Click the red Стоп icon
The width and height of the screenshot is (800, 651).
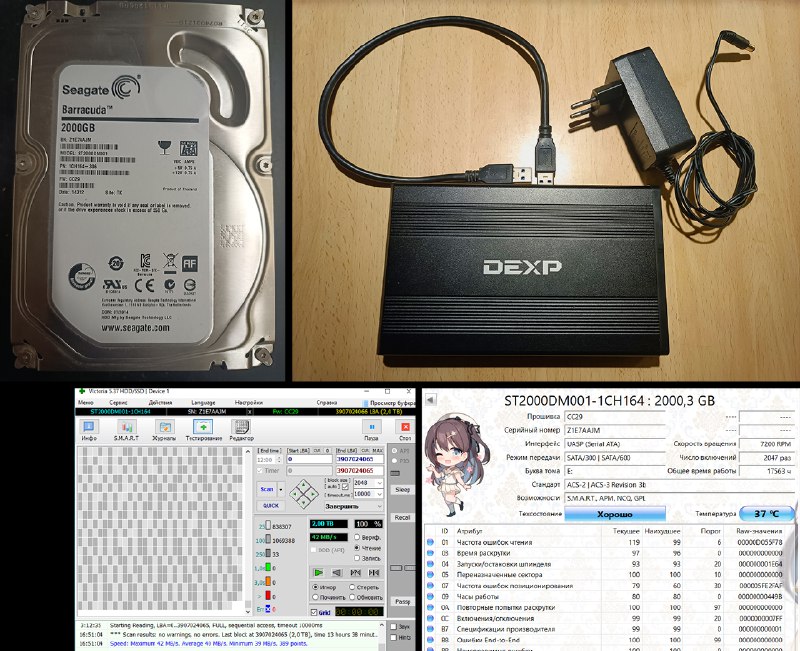point(405,427)
